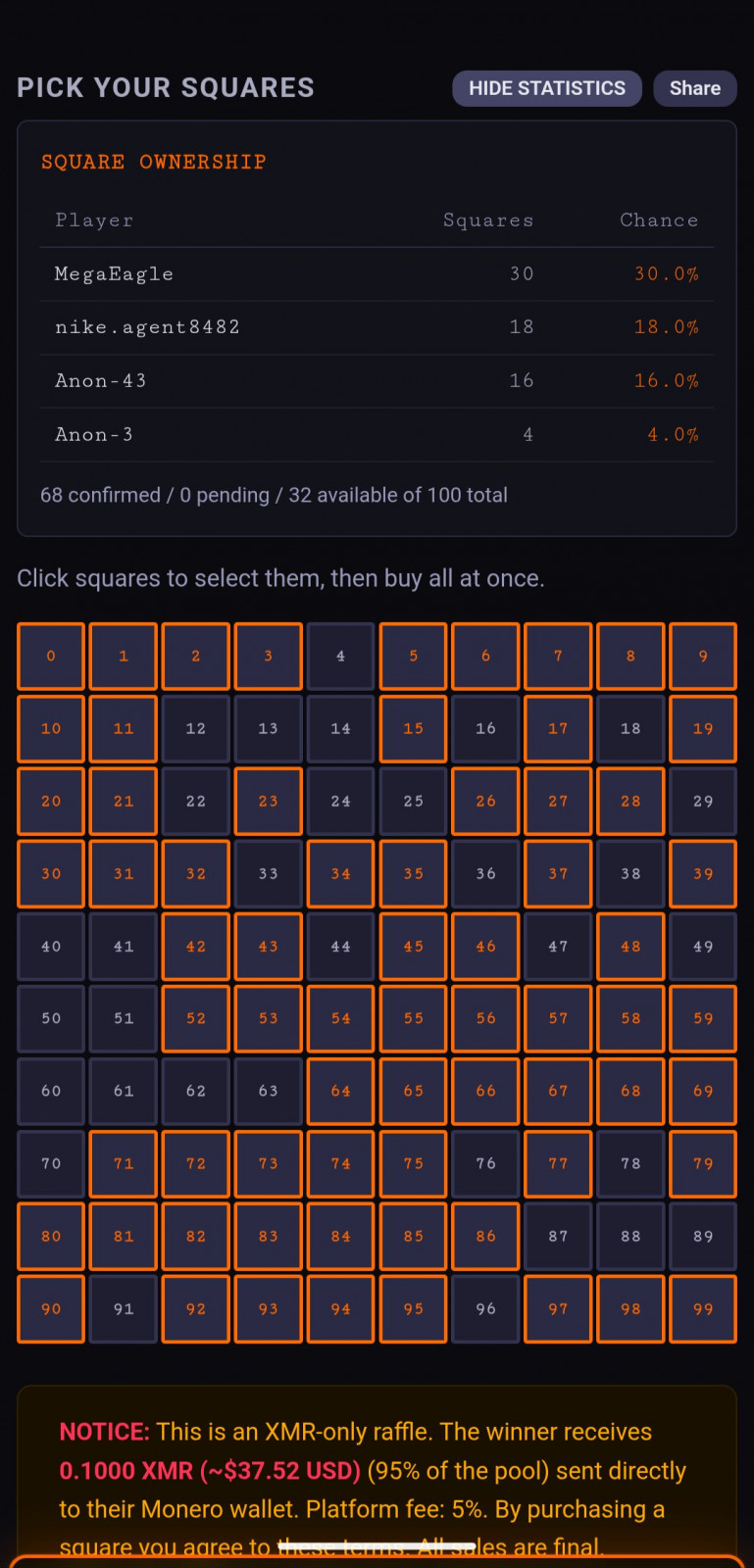Click owned square number 99
The height and width of the screenshot is (1568, 754).
[x=703, y=1308]
